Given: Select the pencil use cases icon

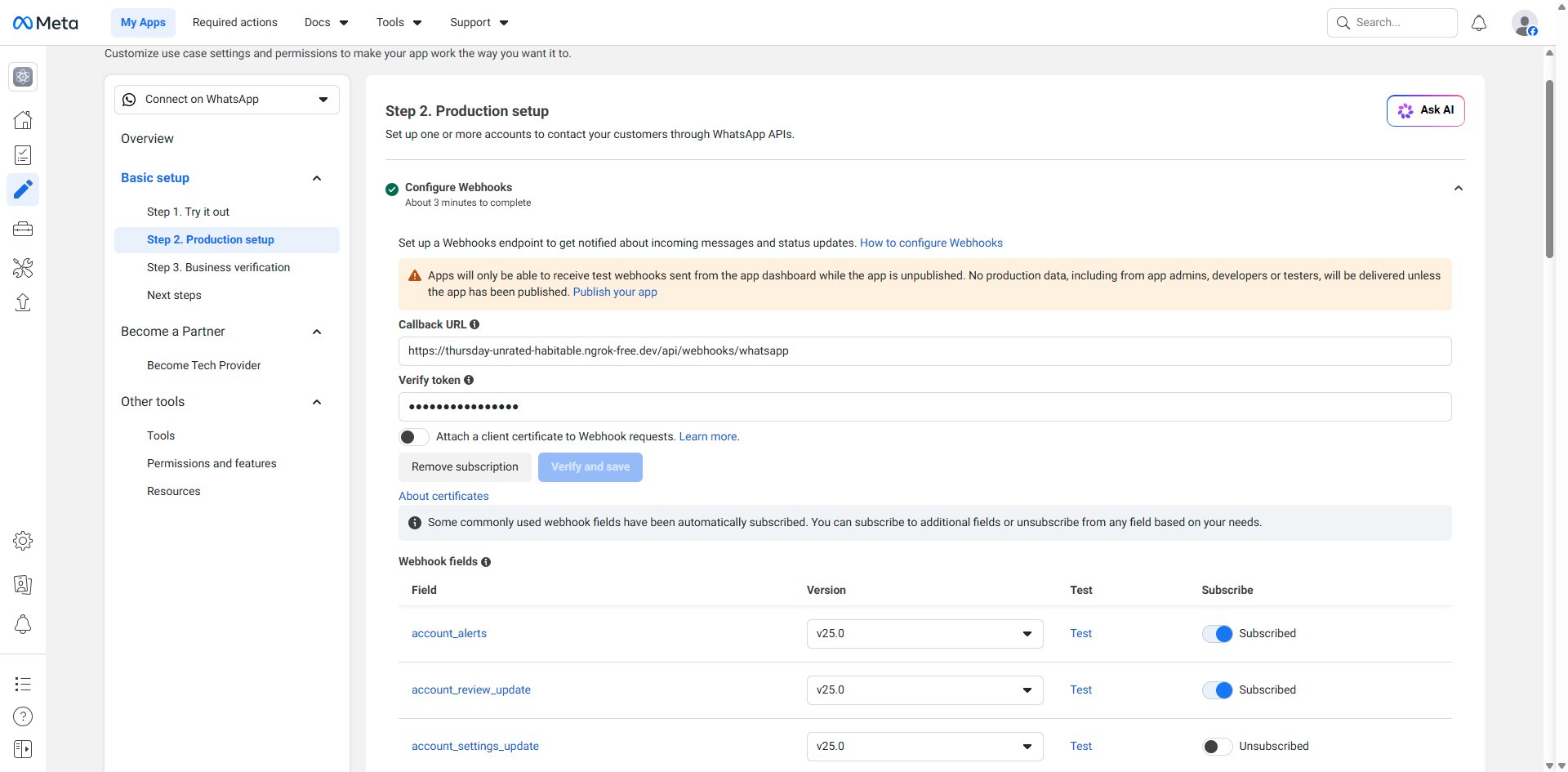Looking at the screenshot, I should (23, 190).
